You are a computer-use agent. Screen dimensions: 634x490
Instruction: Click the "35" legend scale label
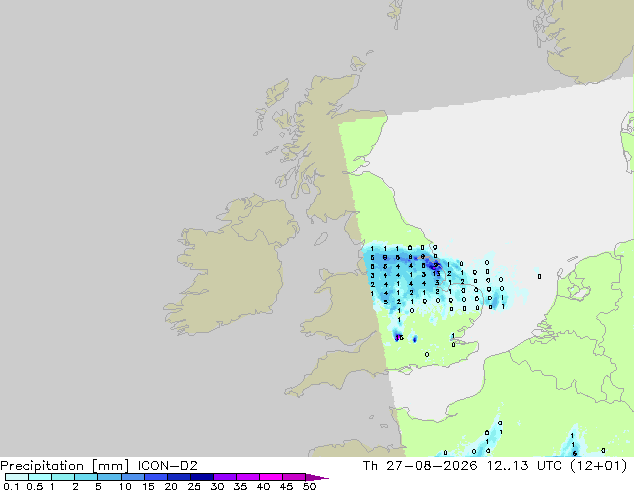(240, 486)
